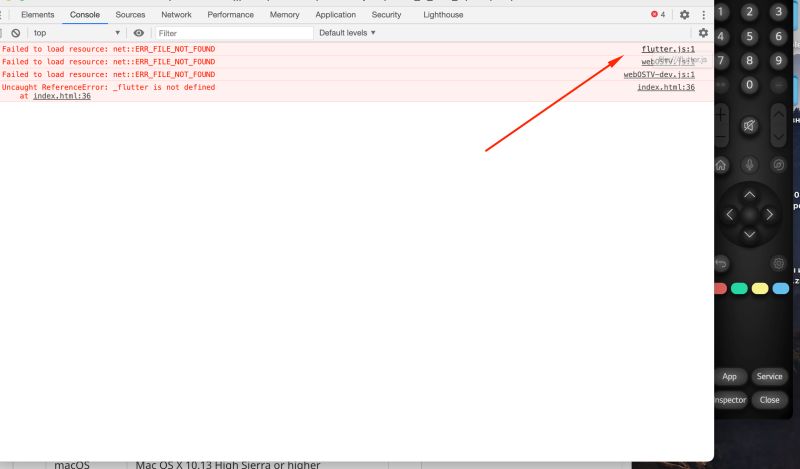Open console settings gear beside Default levels
This screenshot has height=469, width=800.
click(703, 33)
